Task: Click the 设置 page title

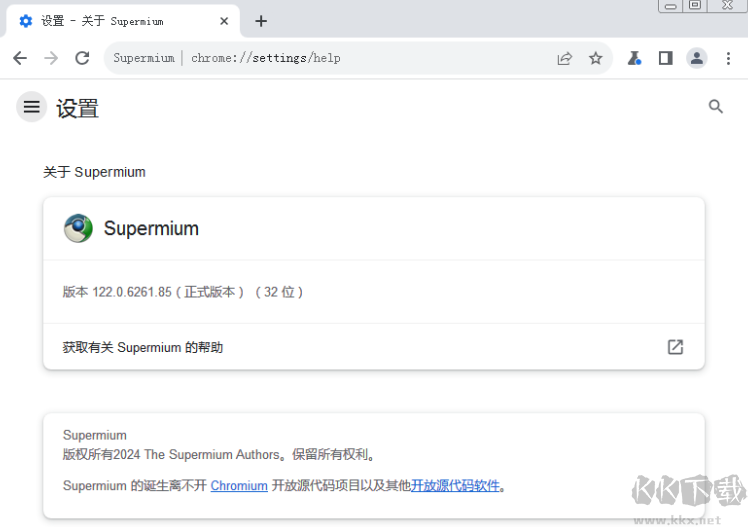Action: pyautogui.click(x=77, y=108)
